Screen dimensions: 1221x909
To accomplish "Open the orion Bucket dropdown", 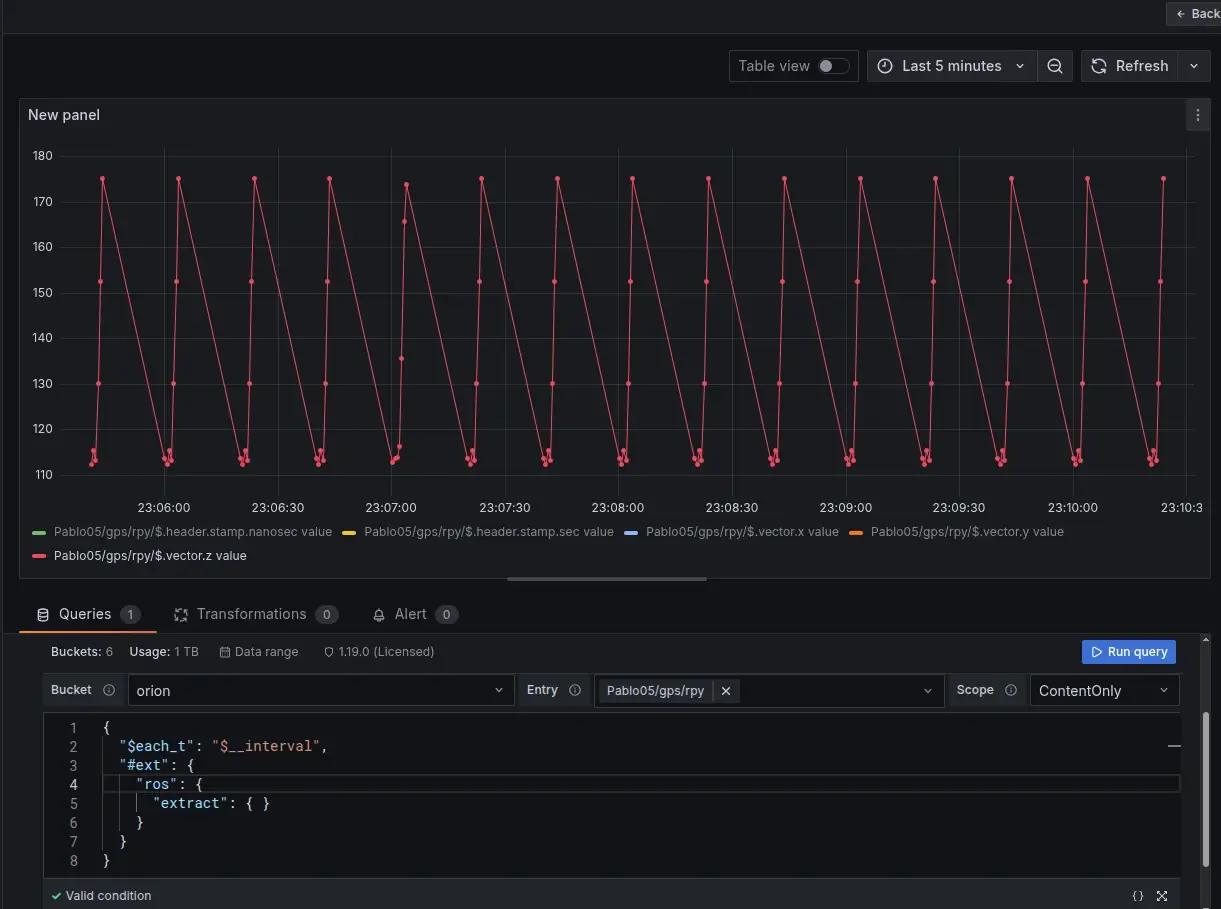I will point(320,690).
